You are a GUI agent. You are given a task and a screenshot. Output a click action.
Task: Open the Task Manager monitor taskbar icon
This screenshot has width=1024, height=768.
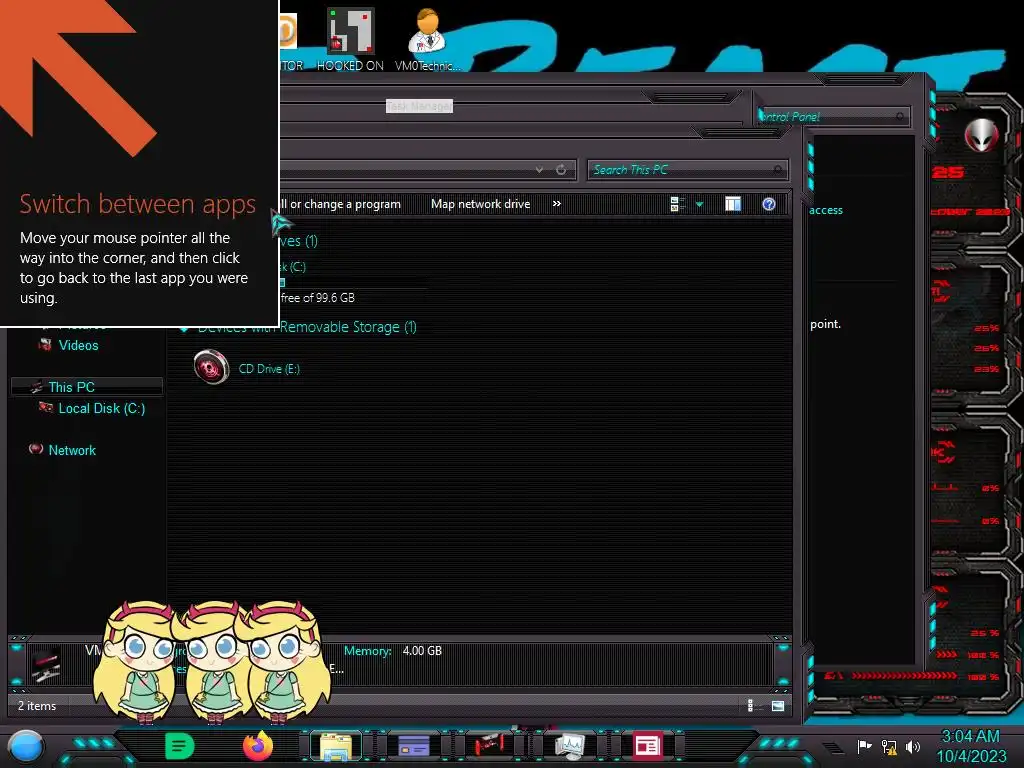pyautogui.click(x=569, y=746)
